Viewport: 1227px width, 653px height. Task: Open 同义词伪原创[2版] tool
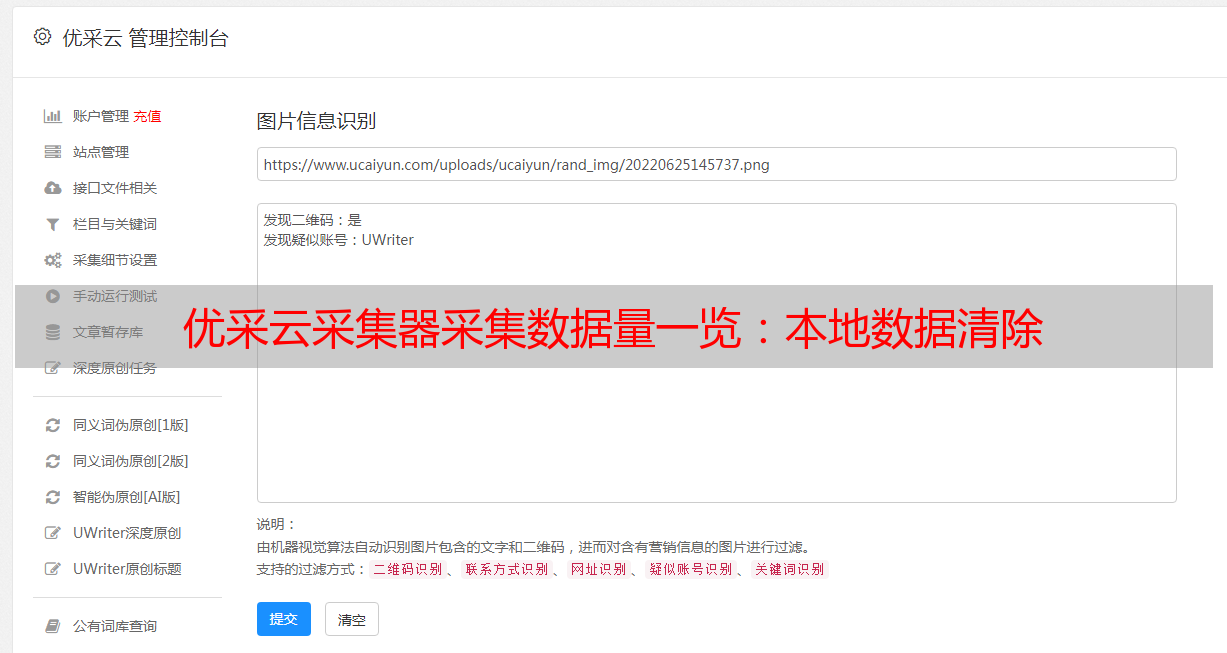(x=130, y=461)
